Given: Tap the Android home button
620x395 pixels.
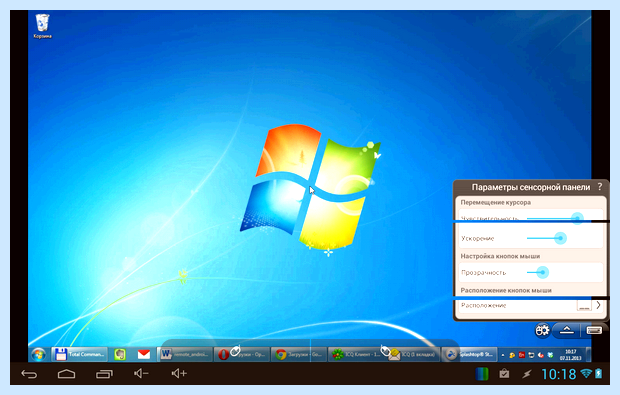Looking at the screenshot, I should click(x=66, y=373).
